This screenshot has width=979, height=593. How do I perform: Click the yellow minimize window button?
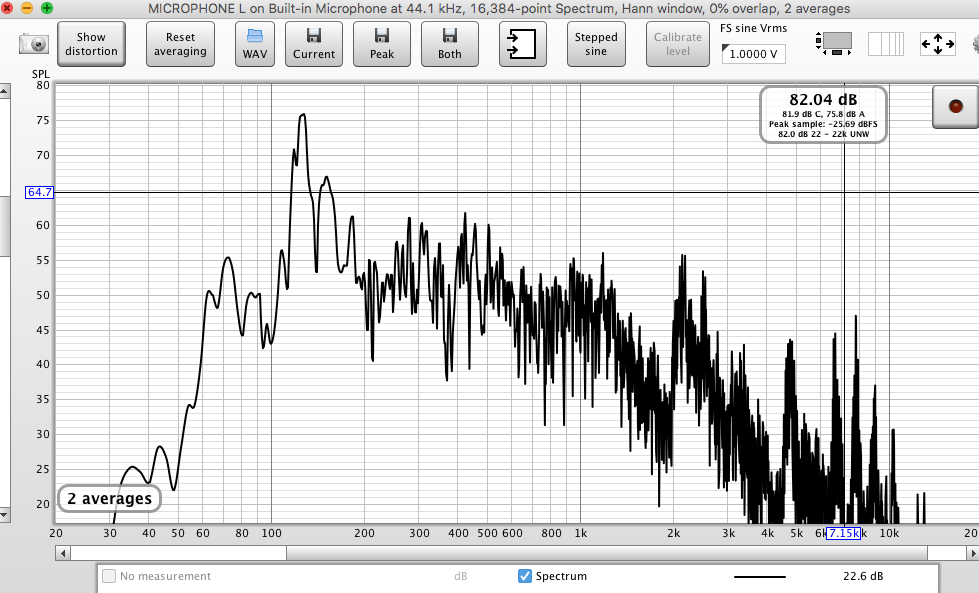[27, 8]
